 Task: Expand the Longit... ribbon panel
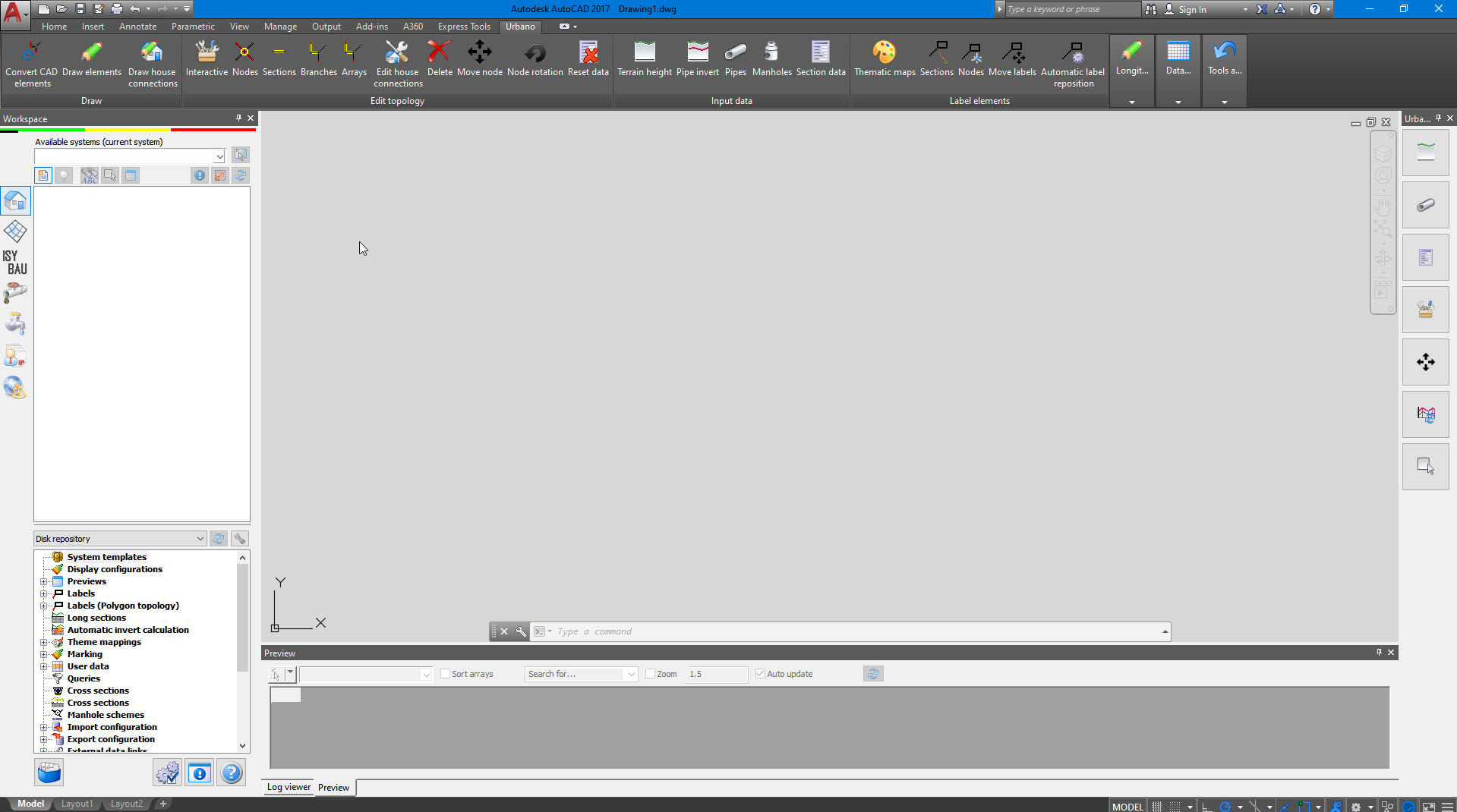coord(1131,102)
